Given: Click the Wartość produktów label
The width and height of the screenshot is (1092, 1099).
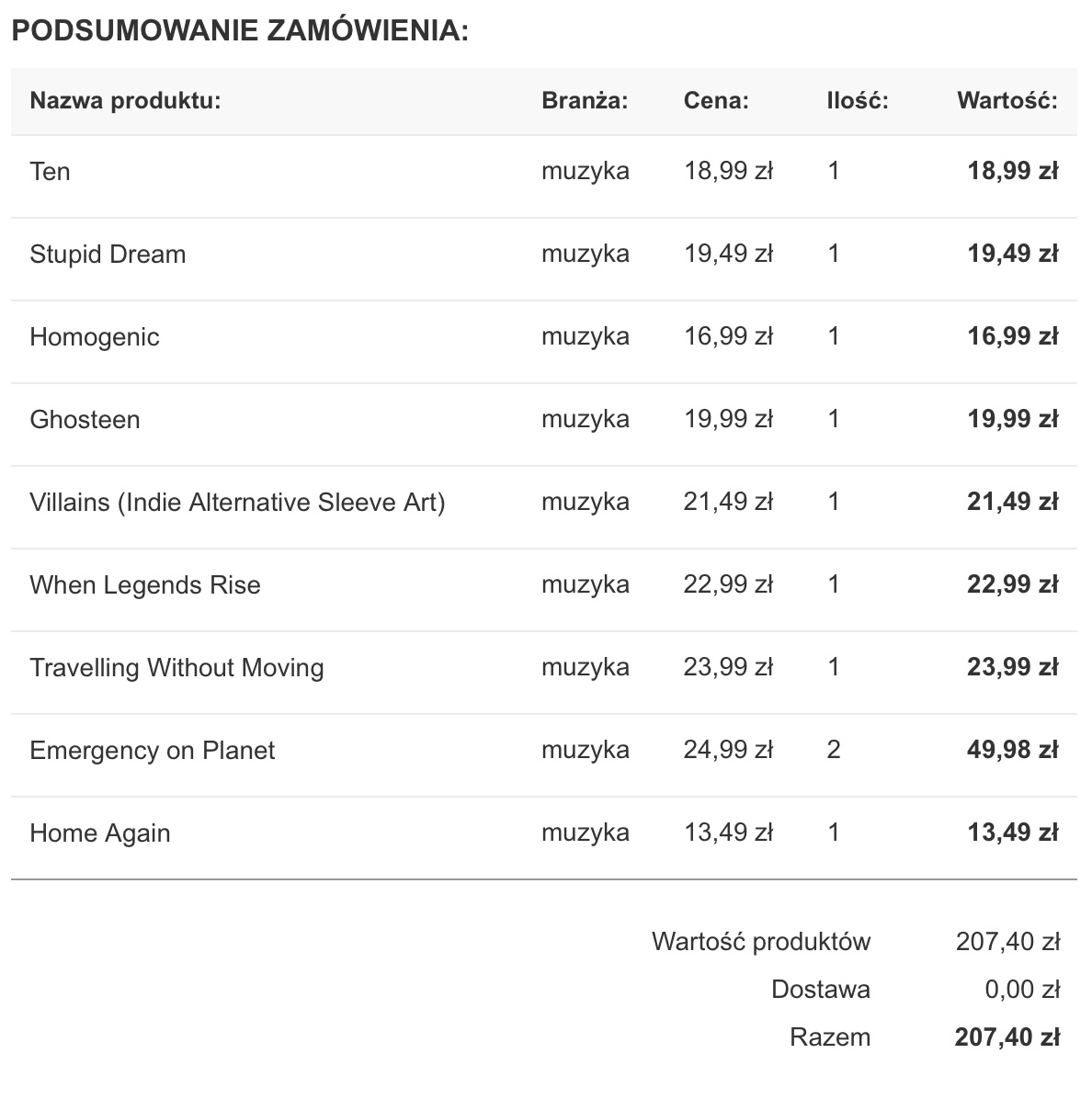Looking at the screenshot, I should 761,942.
